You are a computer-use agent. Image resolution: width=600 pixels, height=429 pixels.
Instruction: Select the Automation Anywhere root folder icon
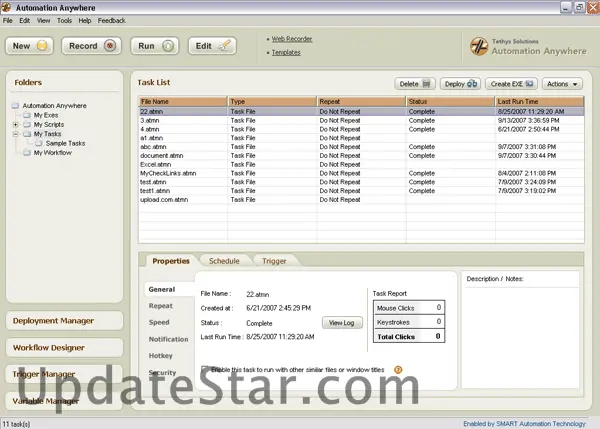[15, 105]
